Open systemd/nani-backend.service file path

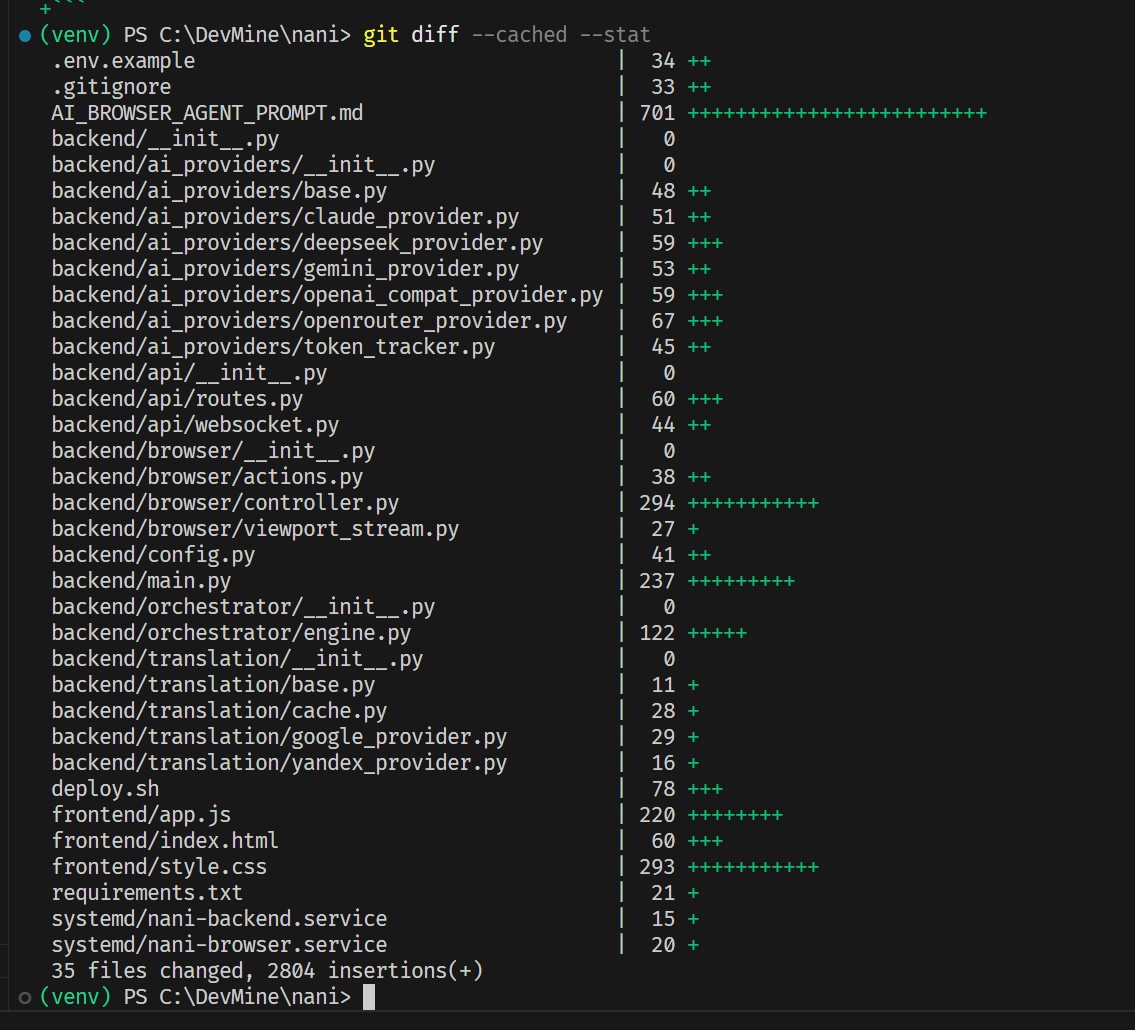219,919
